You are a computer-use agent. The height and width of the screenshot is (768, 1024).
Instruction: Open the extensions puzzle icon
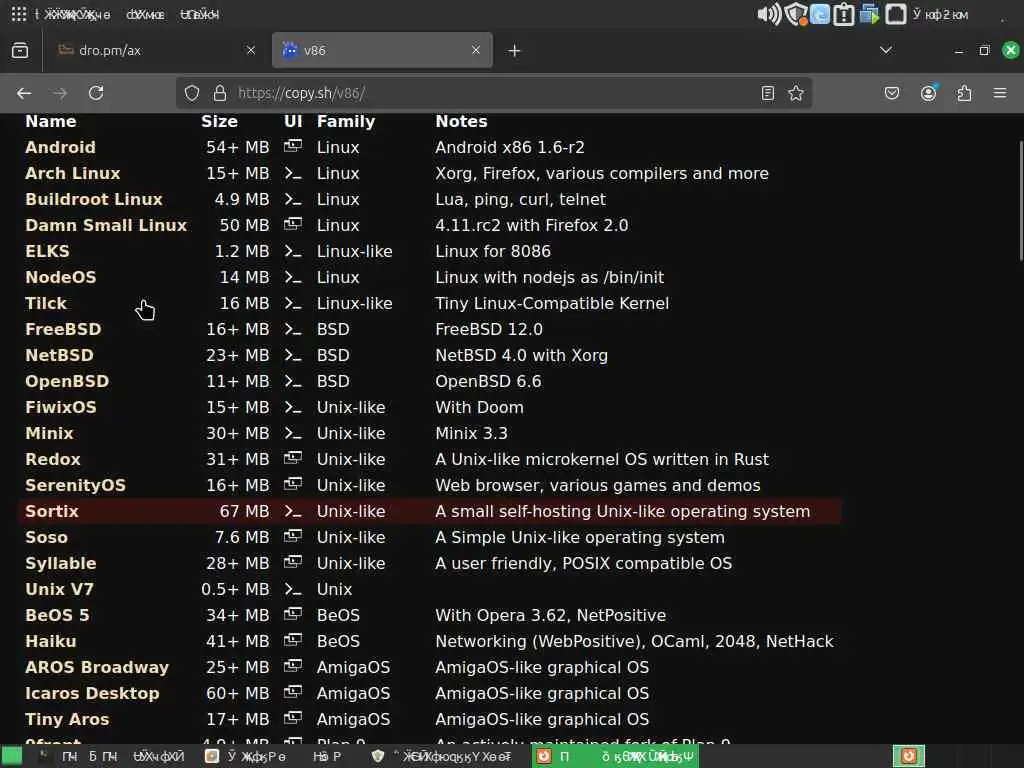[964, 93]
